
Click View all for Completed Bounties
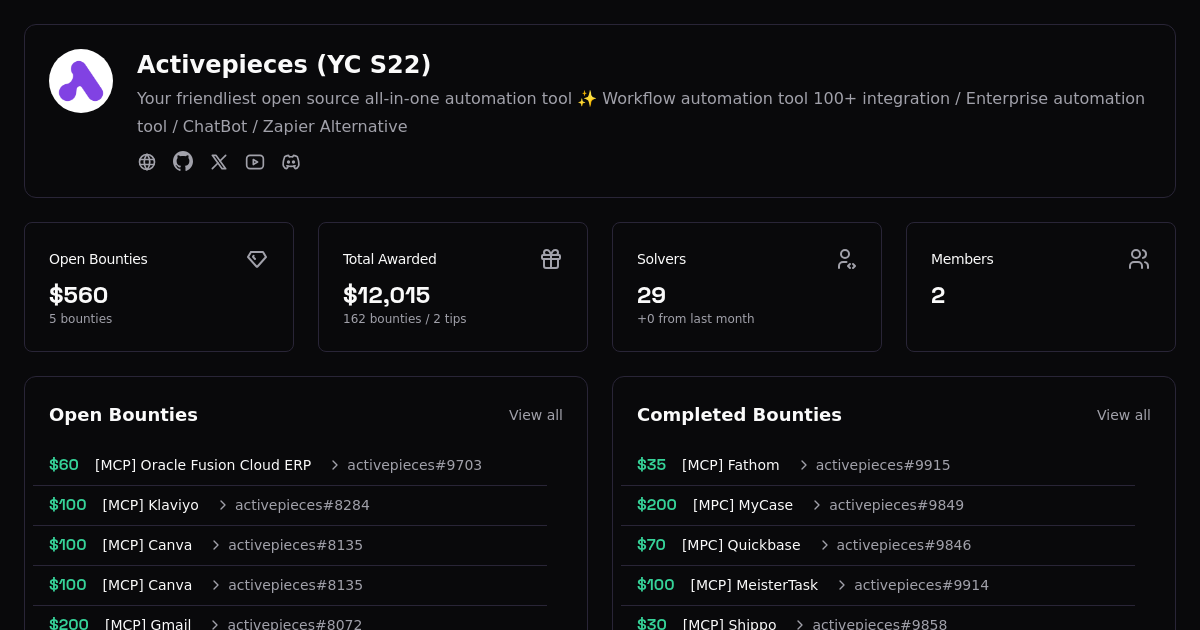(1124, 415)
